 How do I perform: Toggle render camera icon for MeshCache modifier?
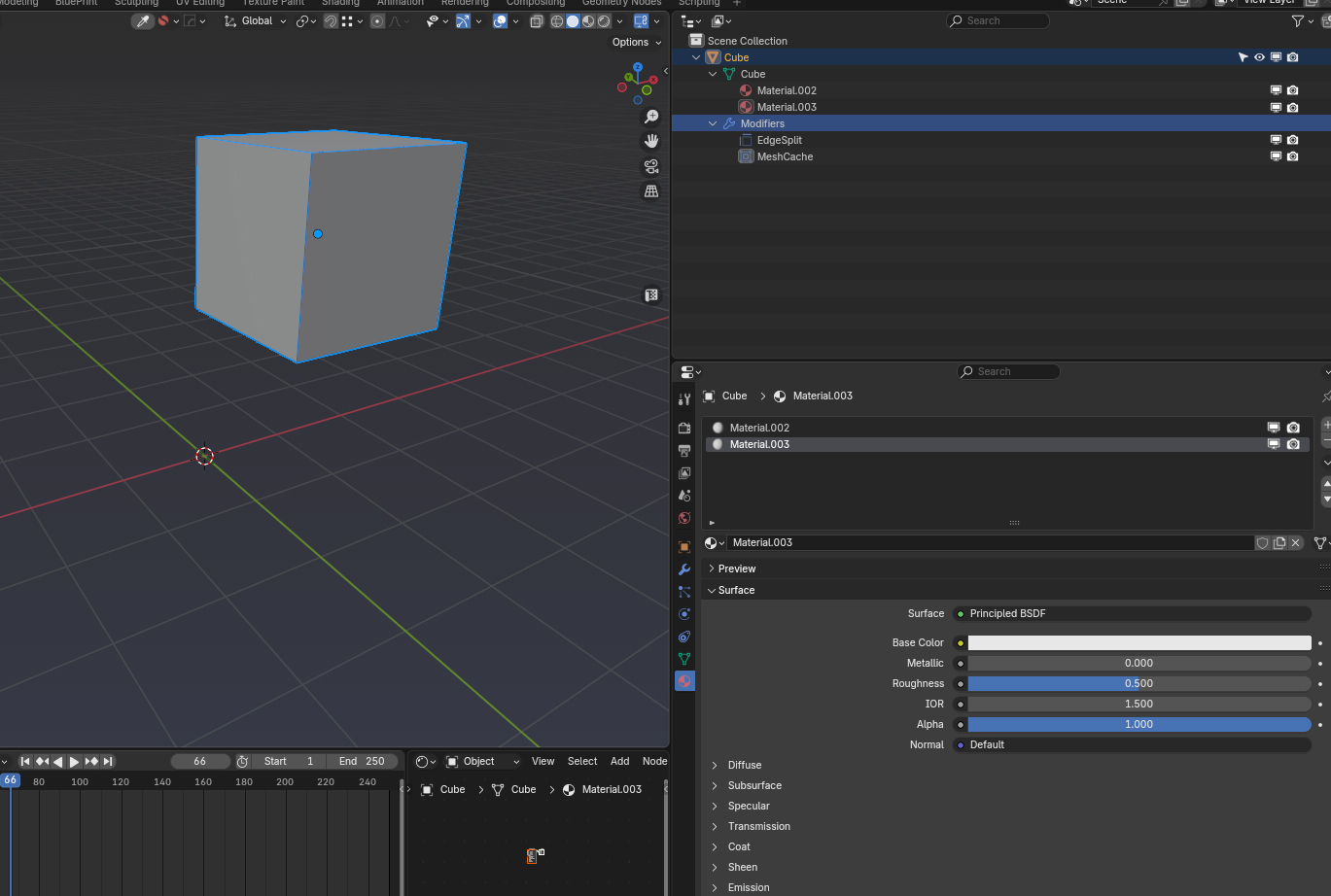1292,156
